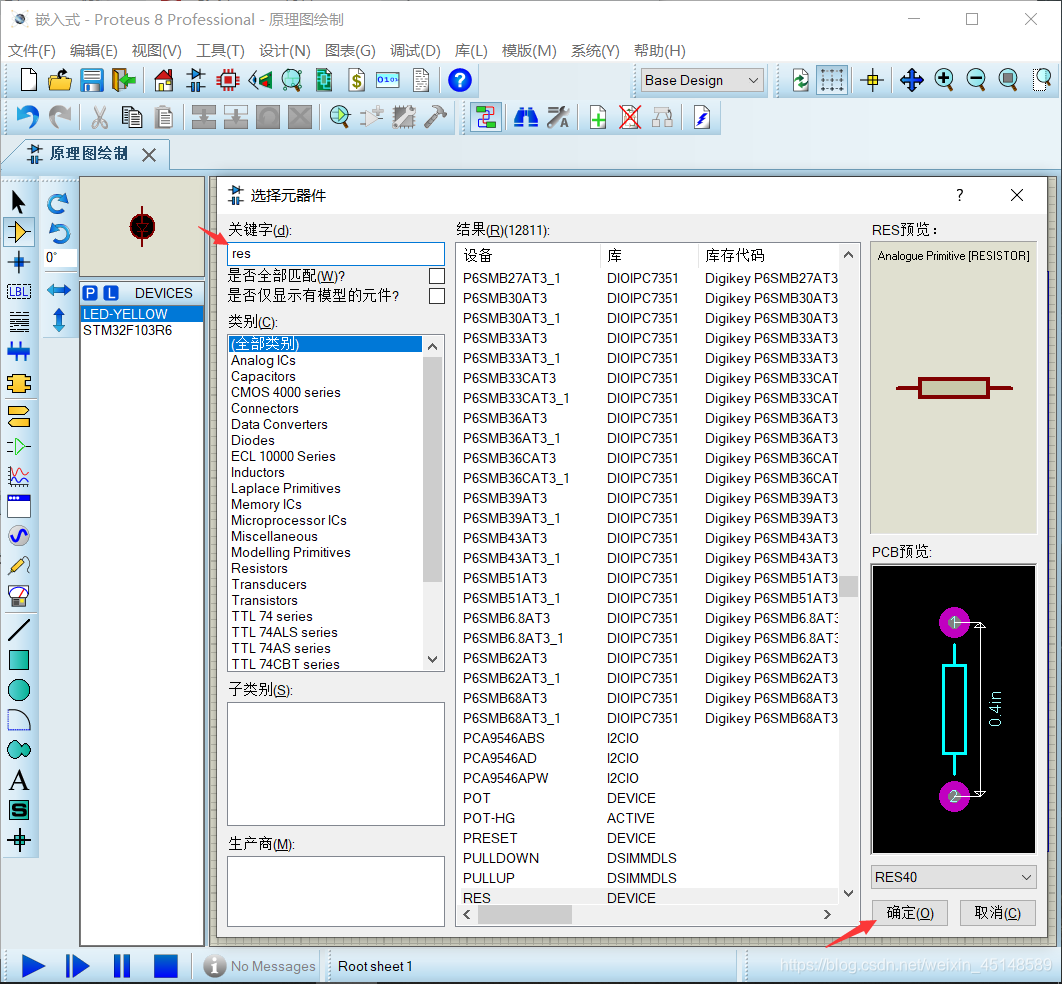Go to the Home page icon
The height and width of the screenshot is (984, 1062).
click(x=163, y=80)
